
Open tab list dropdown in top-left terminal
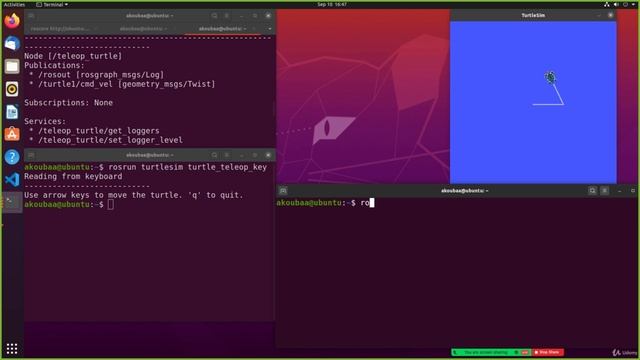tap(269, 29)
